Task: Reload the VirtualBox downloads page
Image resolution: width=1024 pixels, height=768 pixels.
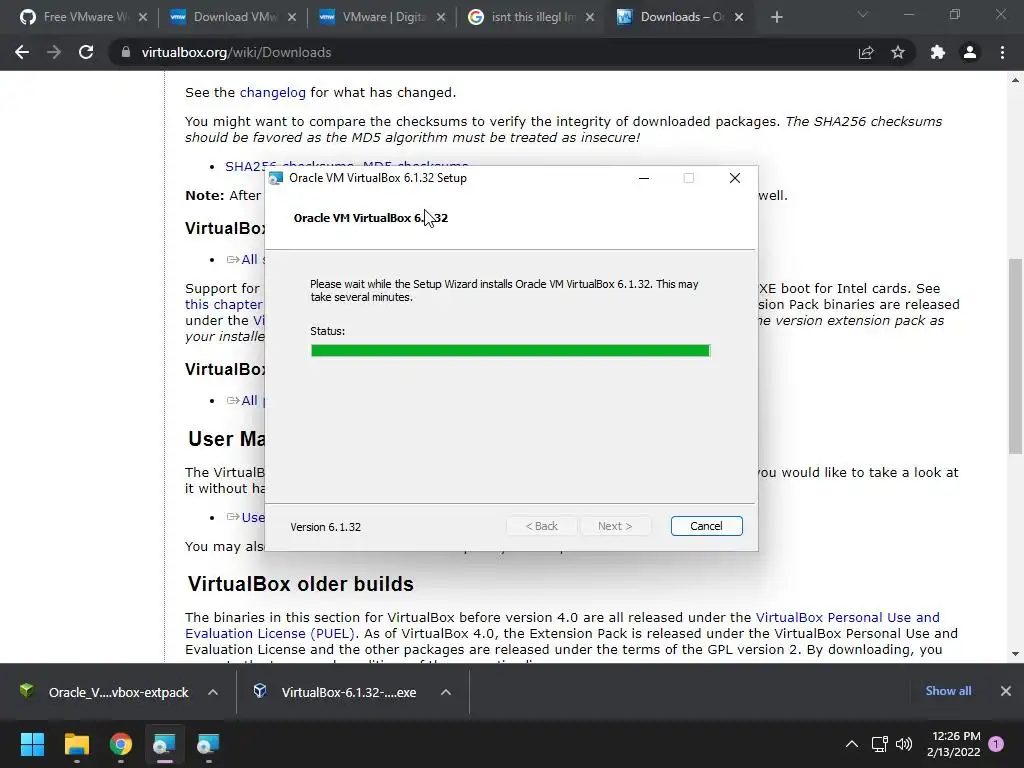Action: coord(86,52)
